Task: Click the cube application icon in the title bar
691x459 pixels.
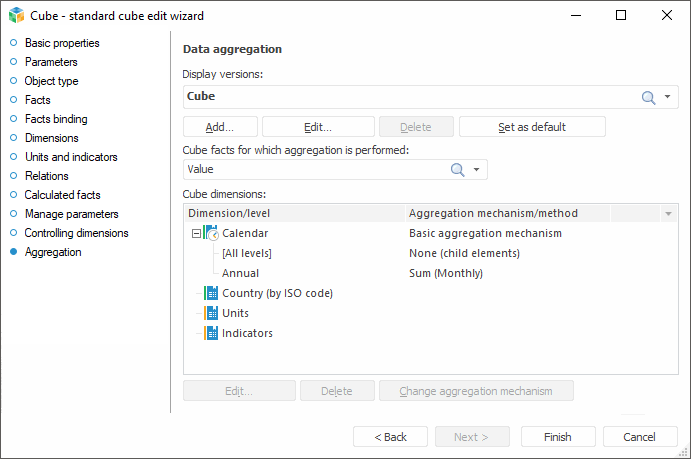Action: click(15, 16)
